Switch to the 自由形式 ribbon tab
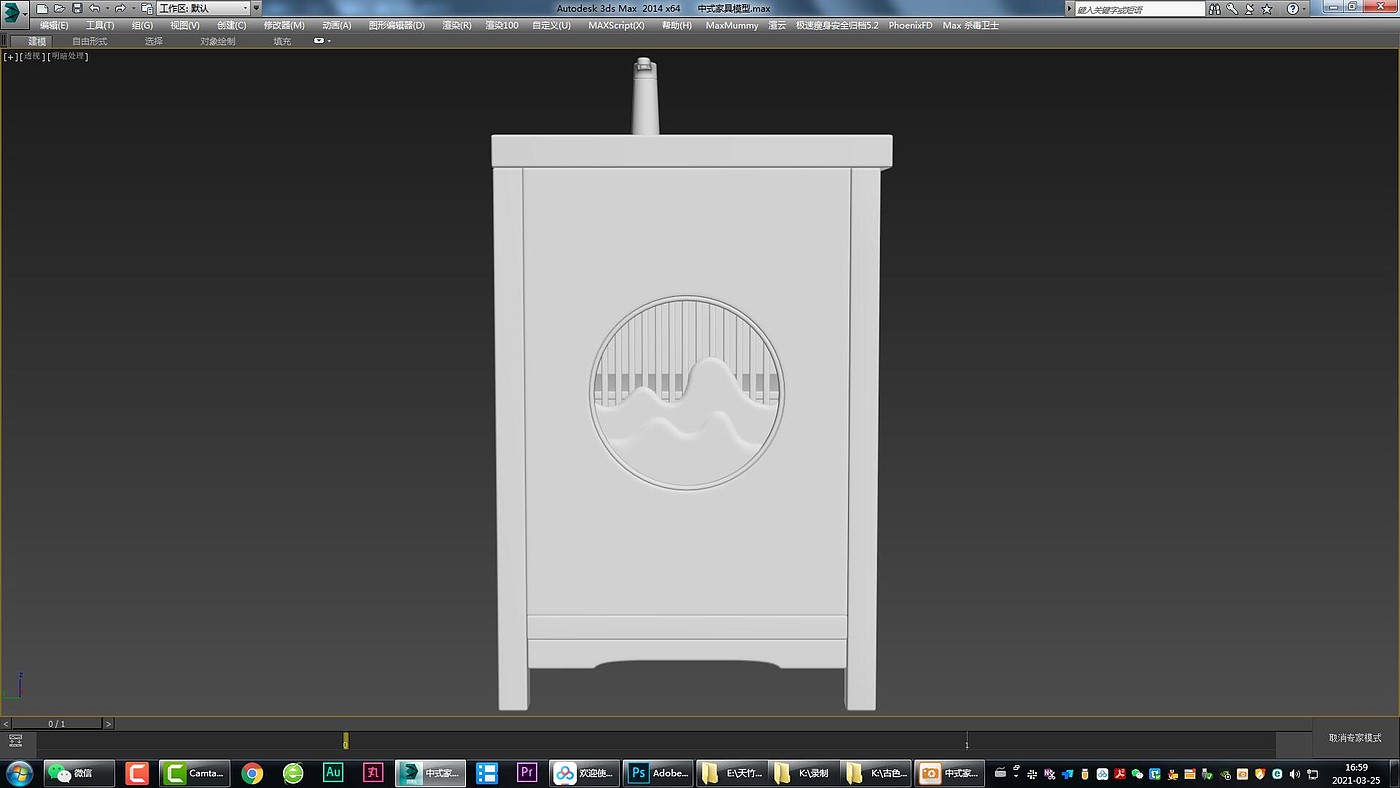The height and width of the screenshot is (788, 1400). point(89,41)
